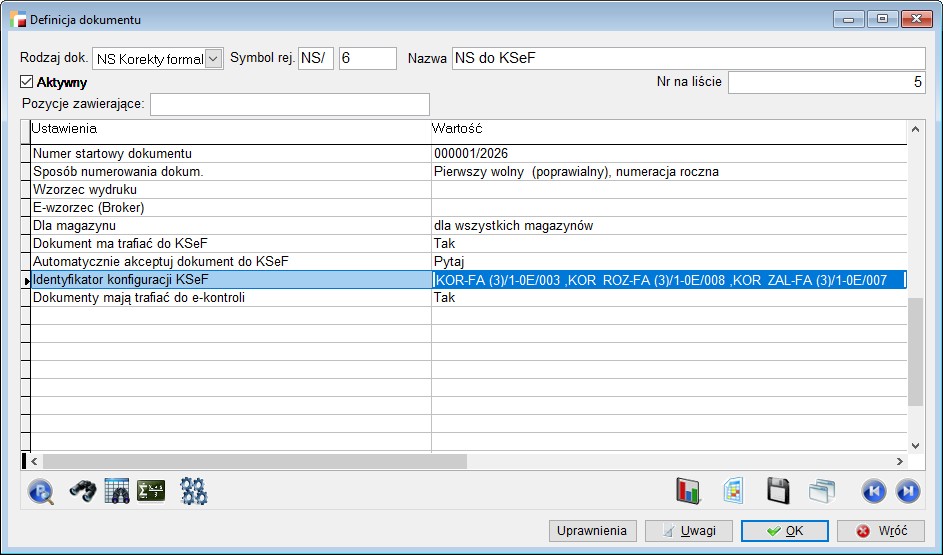Confirm with the OK button

point(784,531)
